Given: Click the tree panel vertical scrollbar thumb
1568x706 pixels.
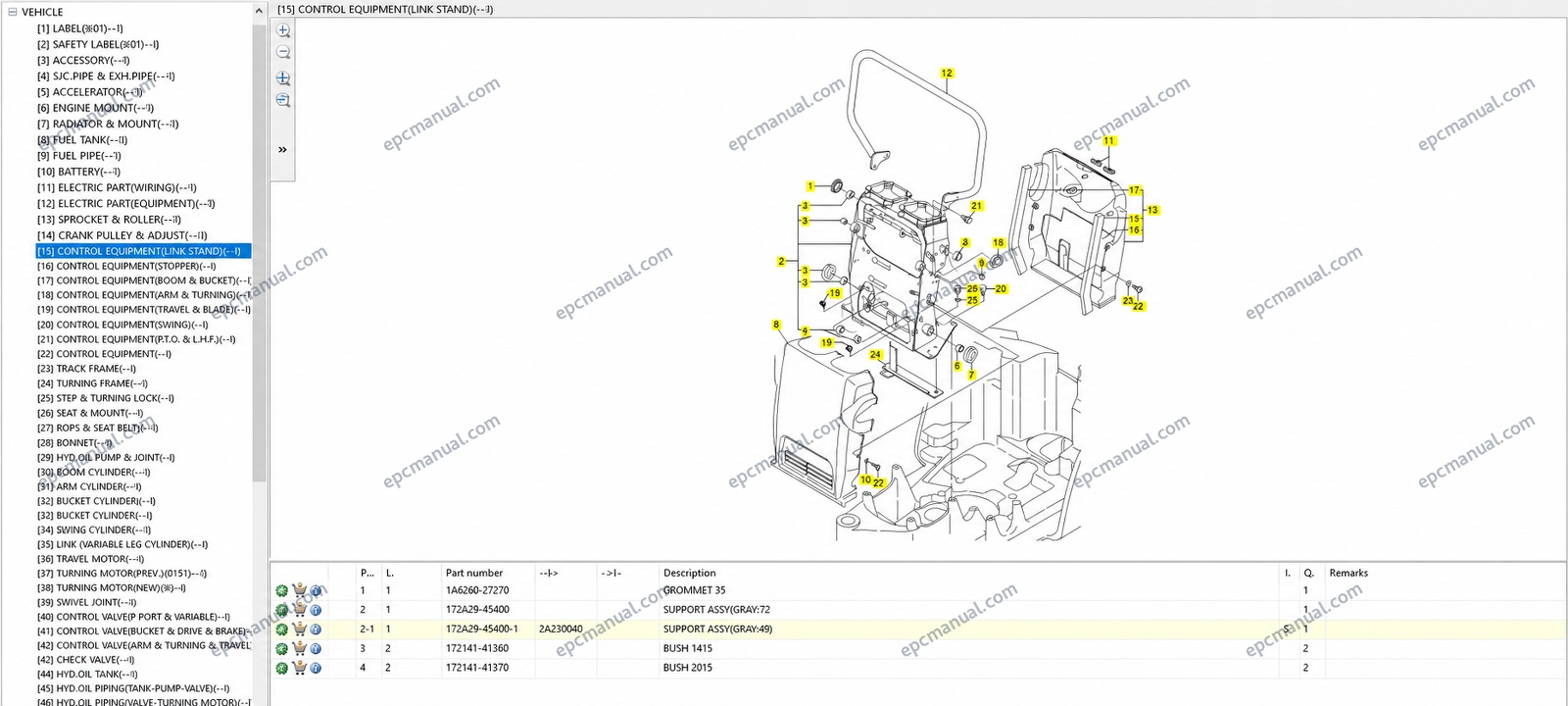Looking at the screenshot, I should point(260,253).
